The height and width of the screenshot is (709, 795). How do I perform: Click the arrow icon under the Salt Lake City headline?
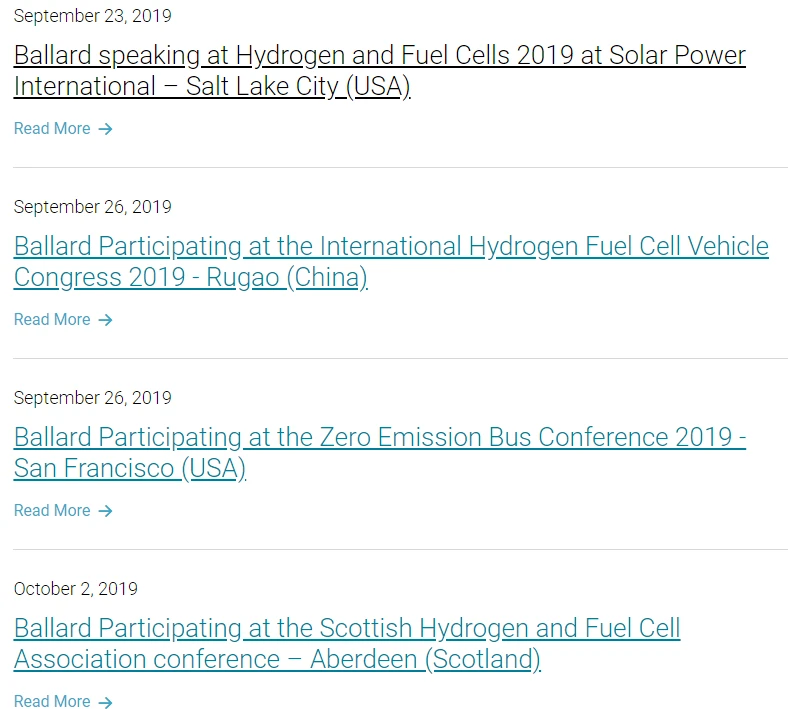pos(105,129)
